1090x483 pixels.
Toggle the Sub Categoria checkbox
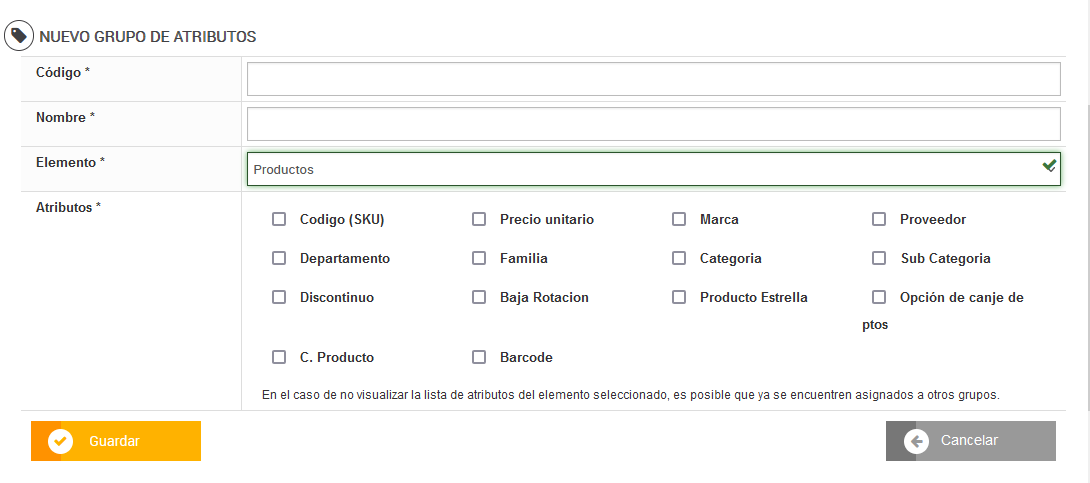(879, 258)
